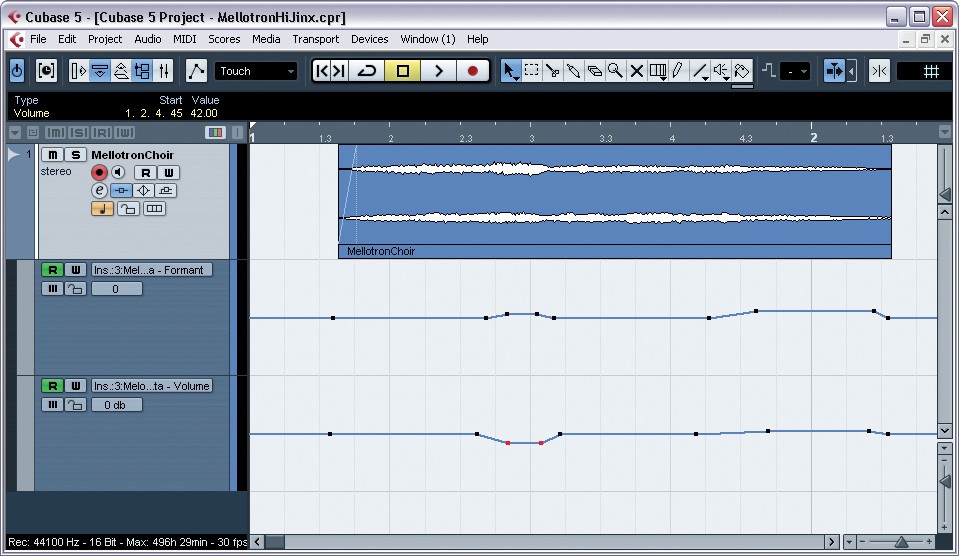959x556 pixels.
Task: Open the Mixer icon
Action: click(164, 71)
